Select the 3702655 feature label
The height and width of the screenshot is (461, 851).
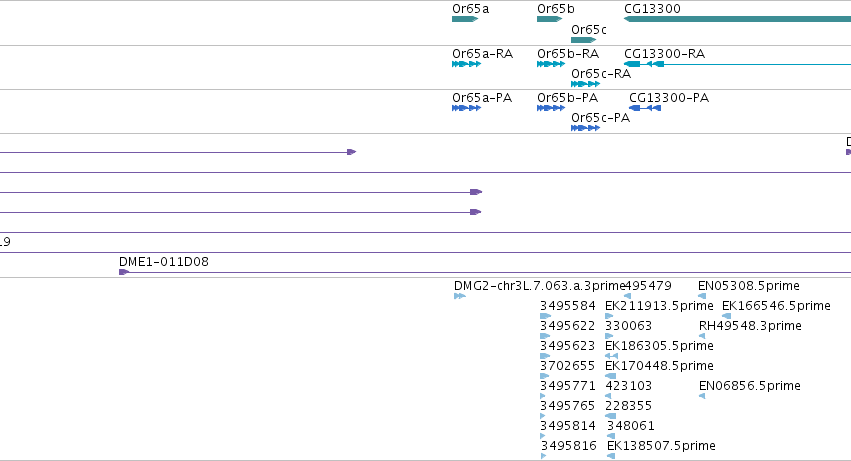(568, 366)
